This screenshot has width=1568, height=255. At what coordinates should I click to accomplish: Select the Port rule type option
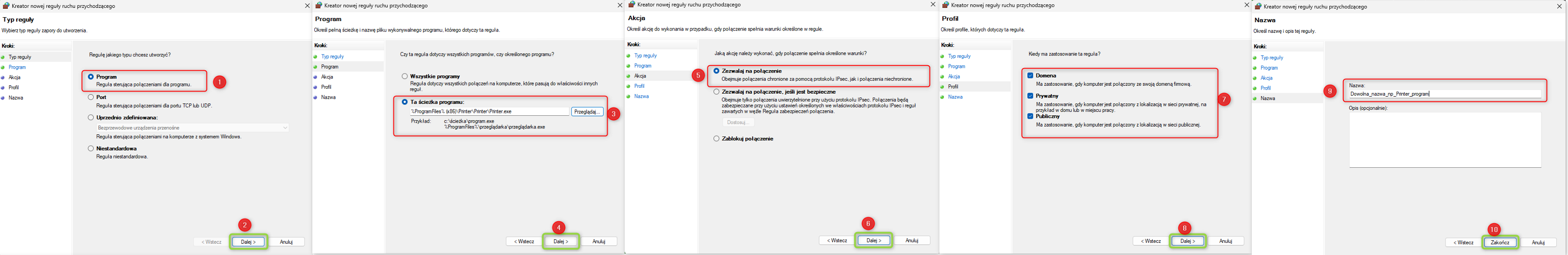click(x=91, y=97)
